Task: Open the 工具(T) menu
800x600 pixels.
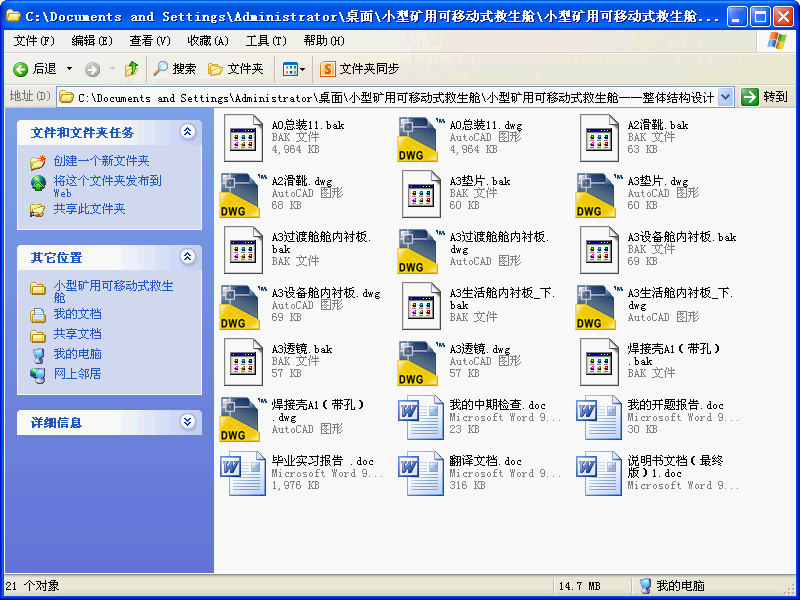Action: [265, 41]
